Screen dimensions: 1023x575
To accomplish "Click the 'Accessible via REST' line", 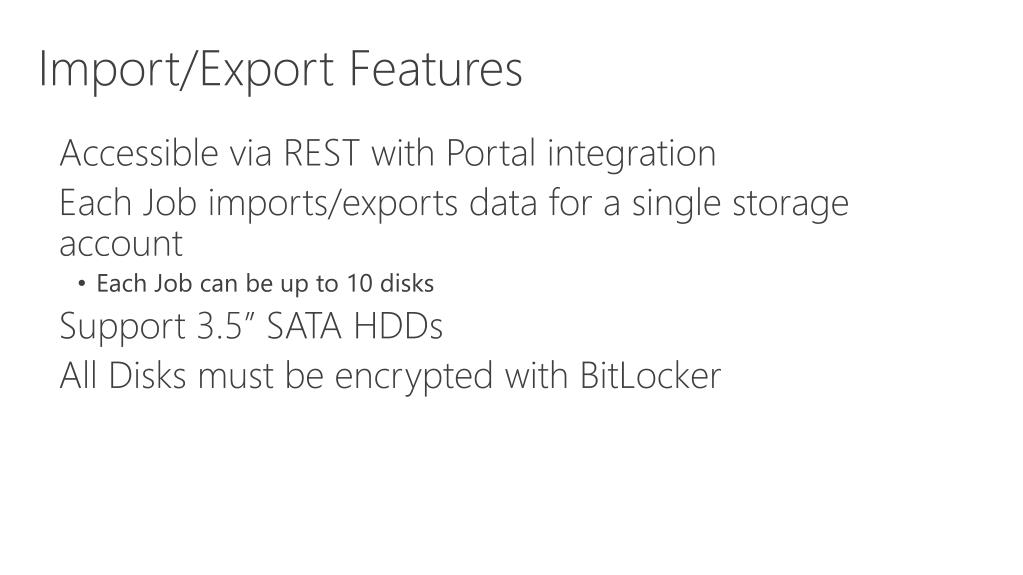I will pos(388,154).
